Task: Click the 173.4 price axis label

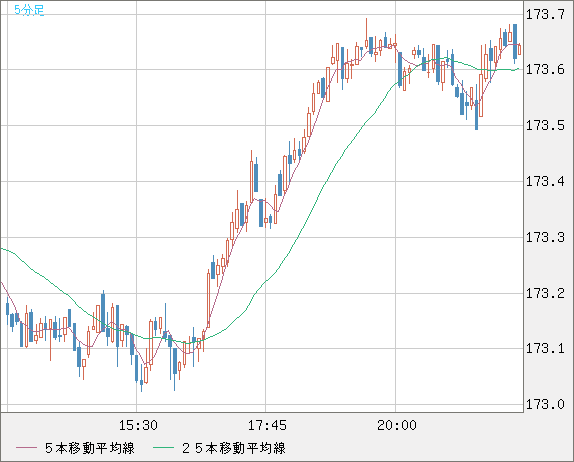Action: 545,181
